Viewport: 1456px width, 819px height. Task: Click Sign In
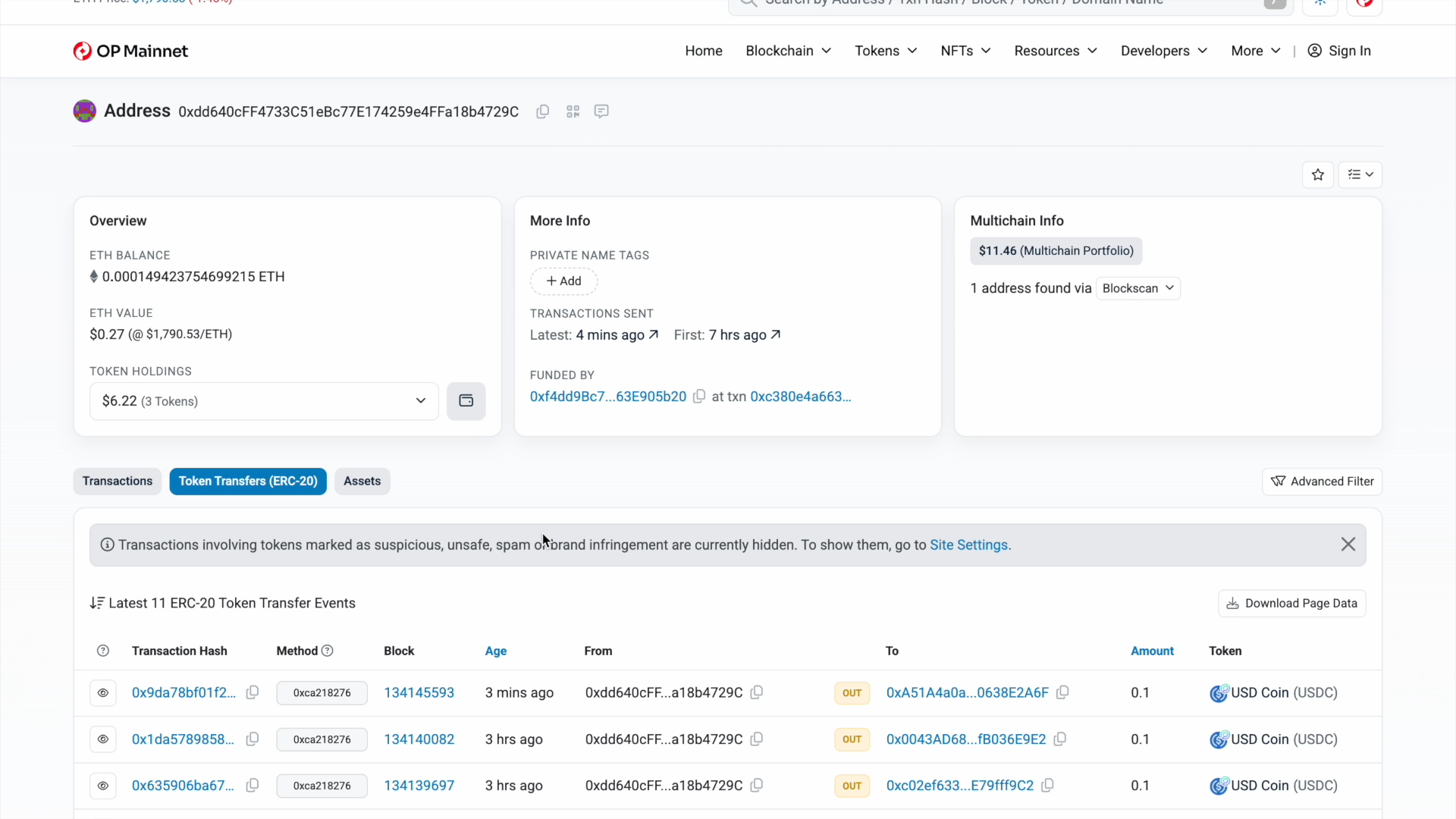[x=1339, y=51]
